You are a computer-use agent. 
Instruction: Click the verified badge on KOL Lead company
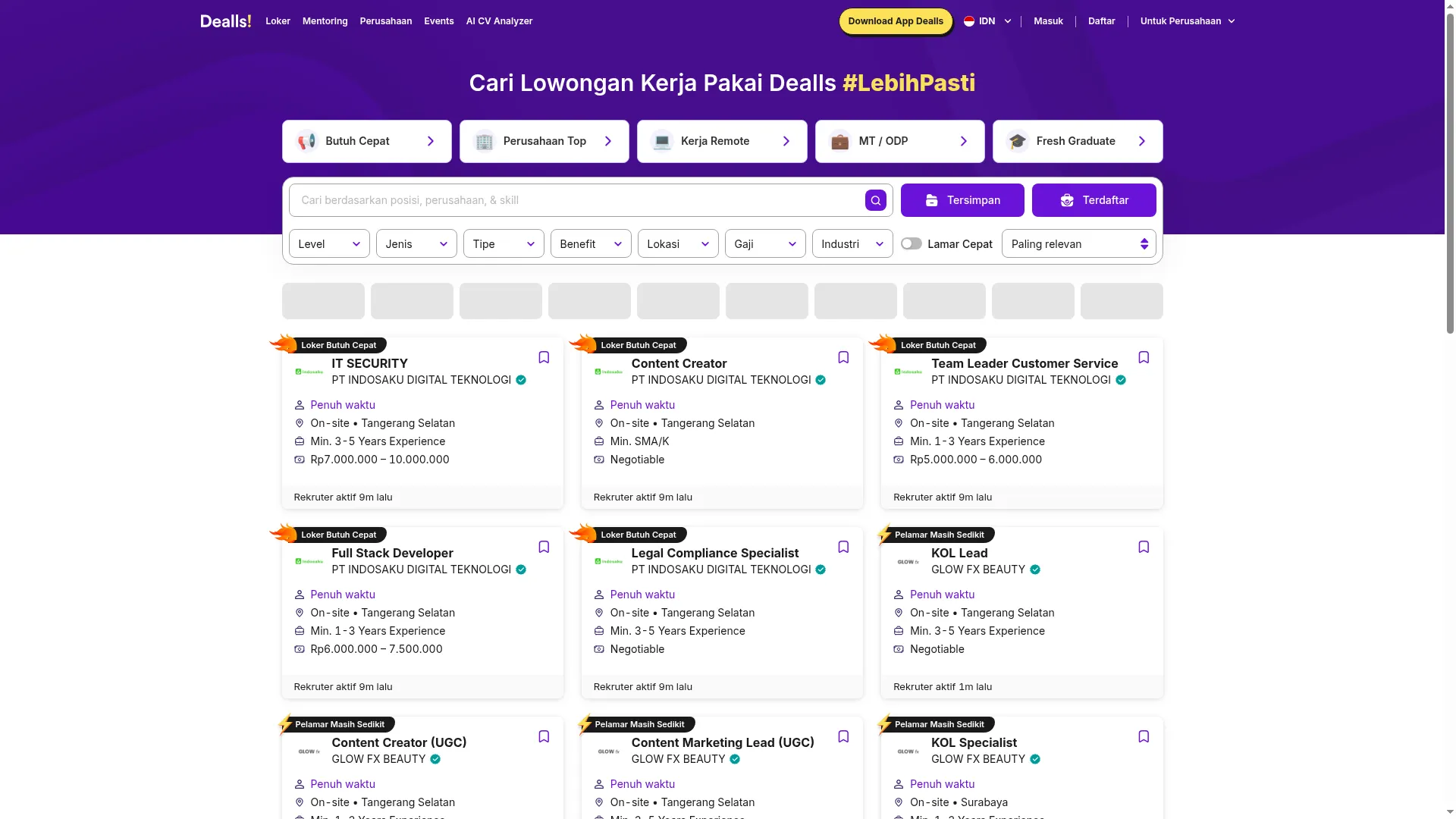[x=1035, y=570]
